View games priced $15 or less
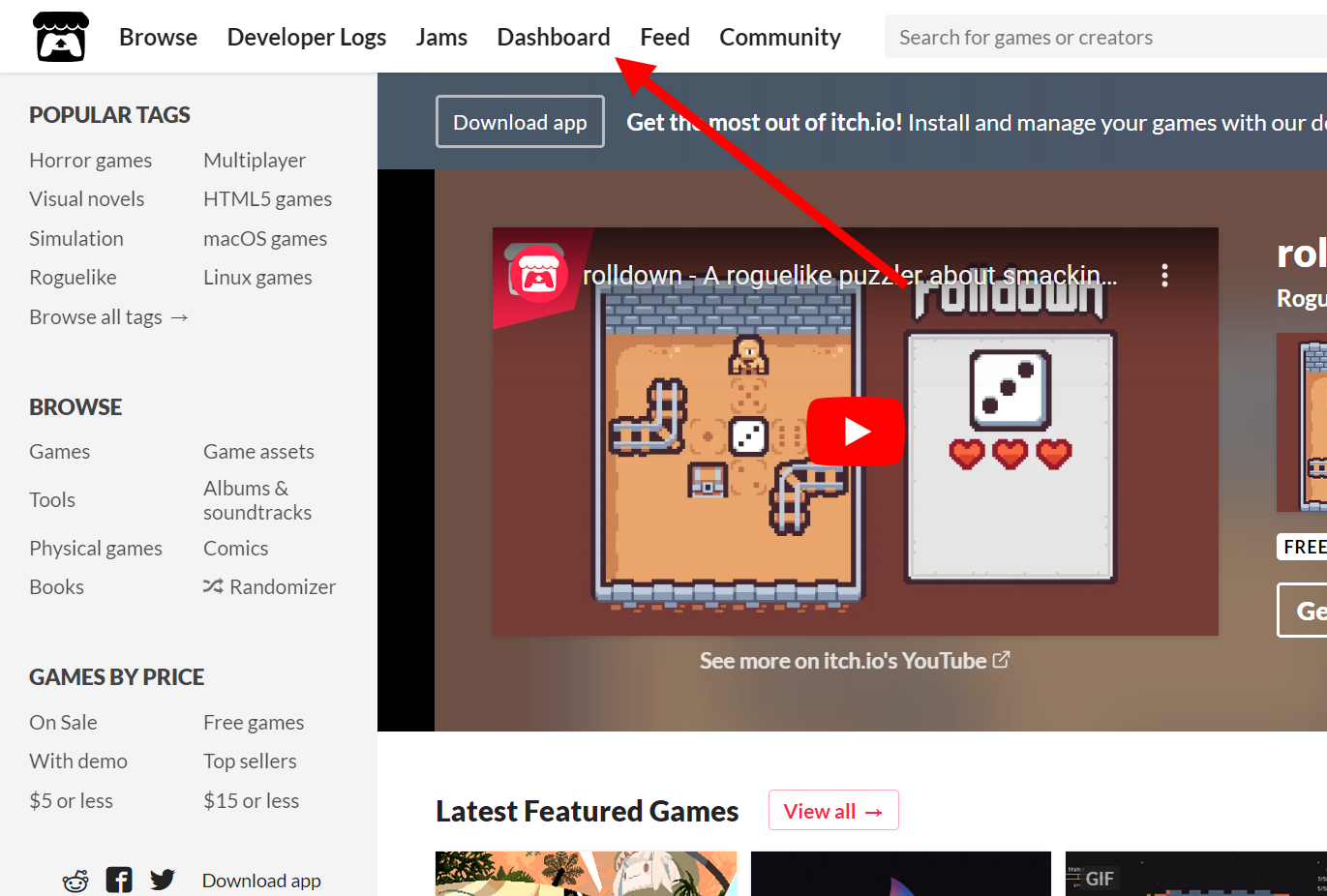This screenshot has width=1327, height=896. (251, 801)
